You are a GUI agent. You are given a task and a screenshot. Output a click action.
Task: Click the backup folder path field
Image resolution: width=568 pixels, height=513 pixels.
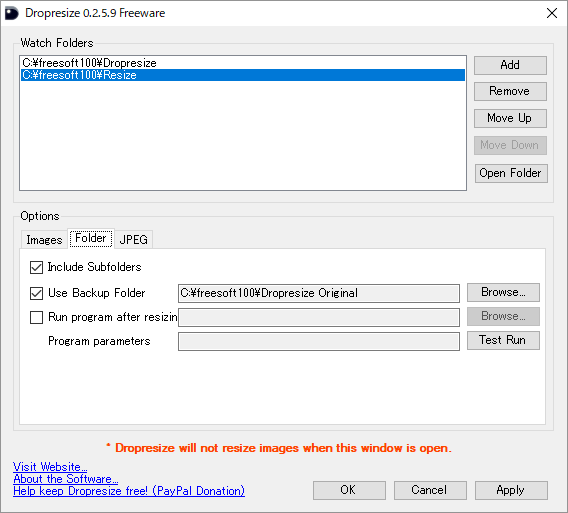click(319, 293)
